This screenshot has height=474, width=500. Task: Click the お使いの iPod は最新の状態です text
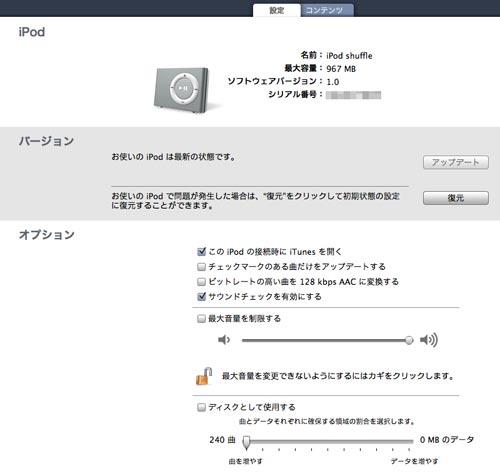coord(174,157)
